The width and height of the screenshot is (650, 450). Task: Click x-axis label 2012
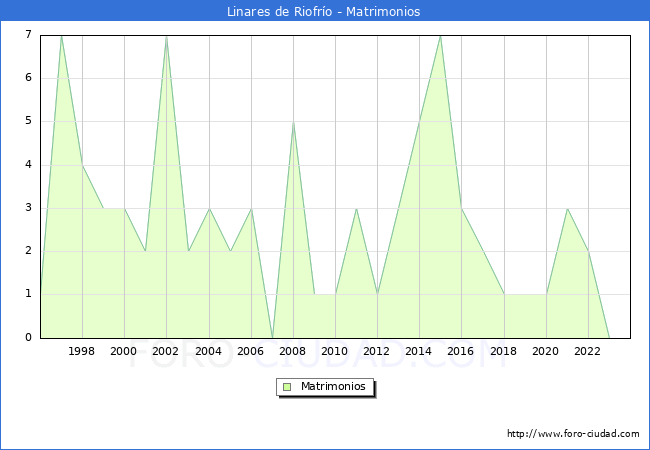[376, 351]
